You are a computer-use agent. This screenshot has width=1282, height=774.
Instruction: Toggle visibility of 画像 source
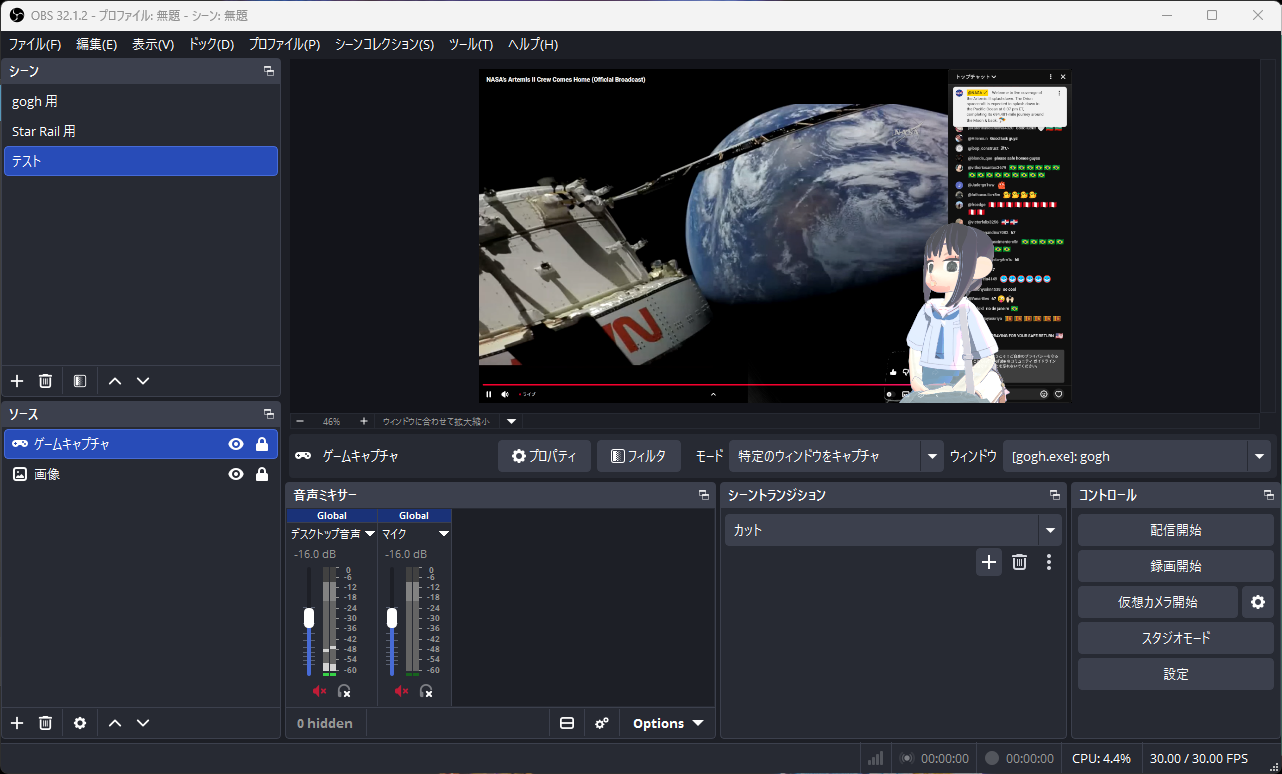(x=236, y=474)
